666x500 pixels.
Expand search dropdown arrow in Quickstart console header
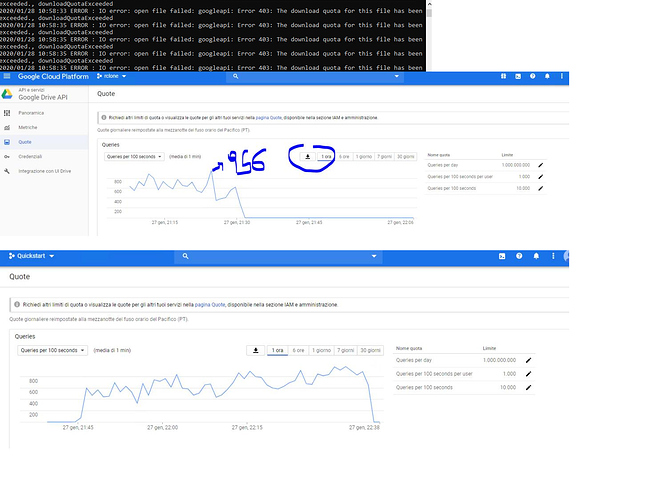coord(374,256)
